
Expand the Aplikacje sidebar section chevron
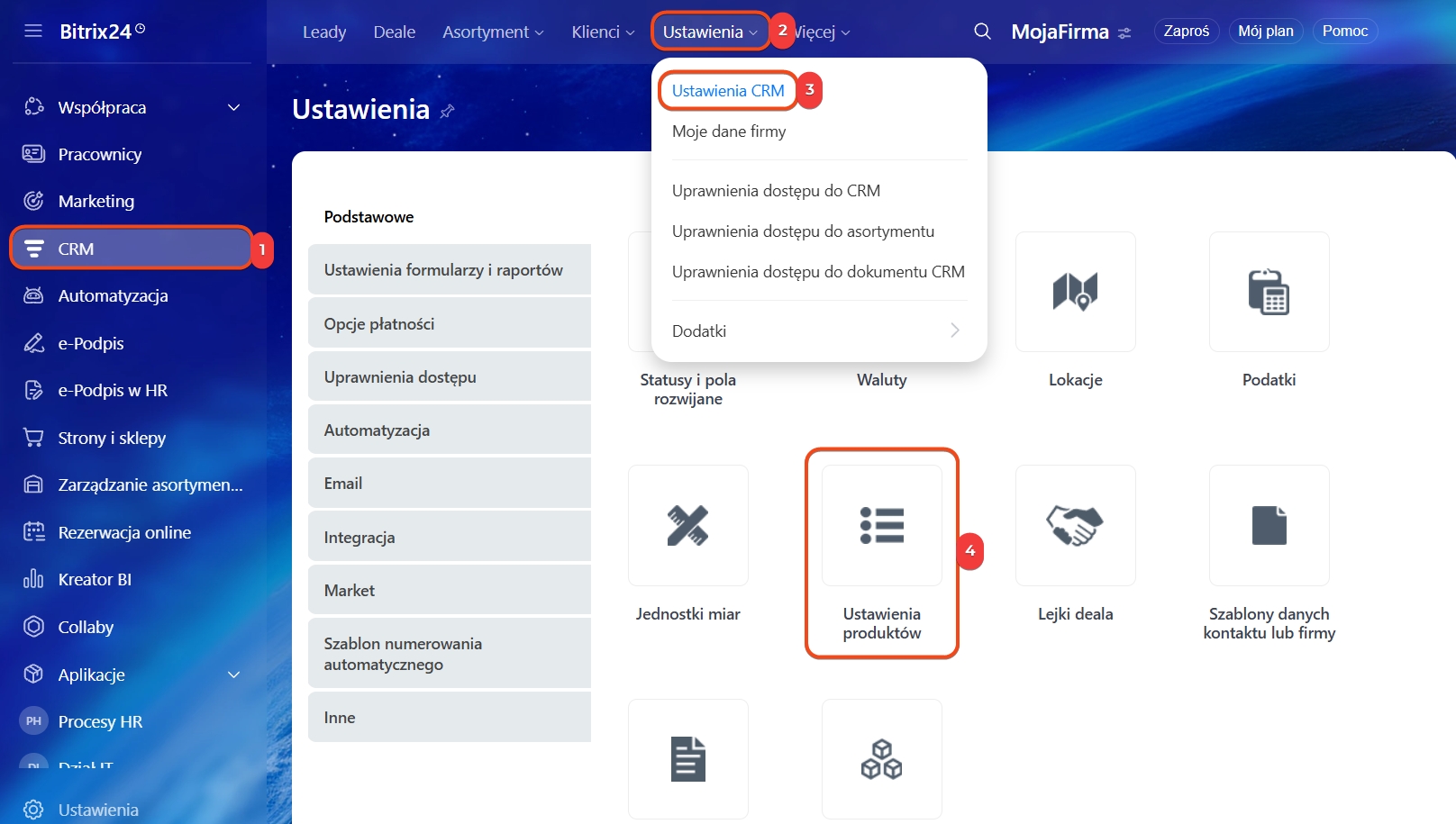(x=234, y=675)
